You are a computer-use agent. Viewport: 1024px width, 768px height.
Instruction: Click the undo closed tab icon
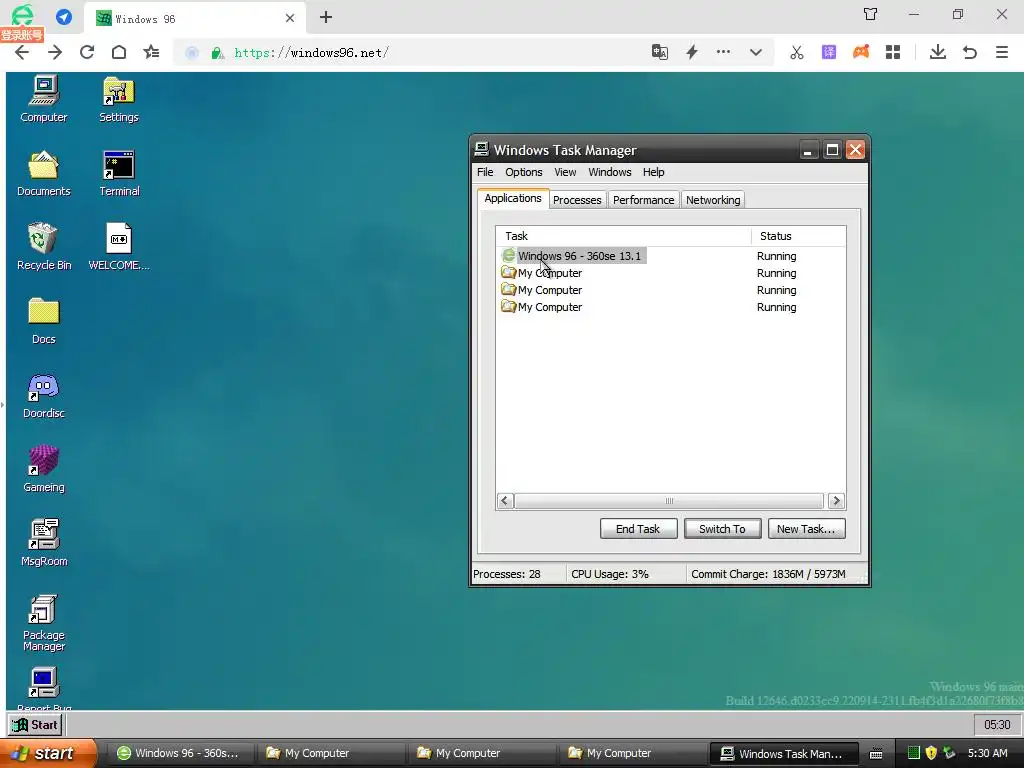(x=970, y=52)
